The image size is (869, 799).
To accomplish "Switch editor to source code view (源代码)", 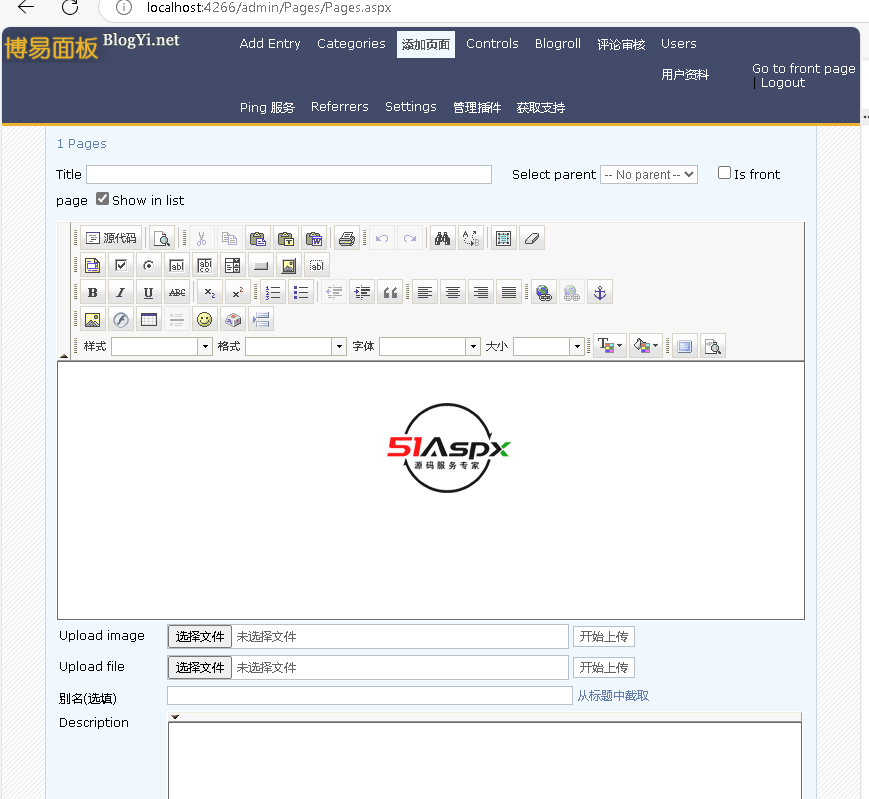I will pyautogui.click(x=111, y=238).
